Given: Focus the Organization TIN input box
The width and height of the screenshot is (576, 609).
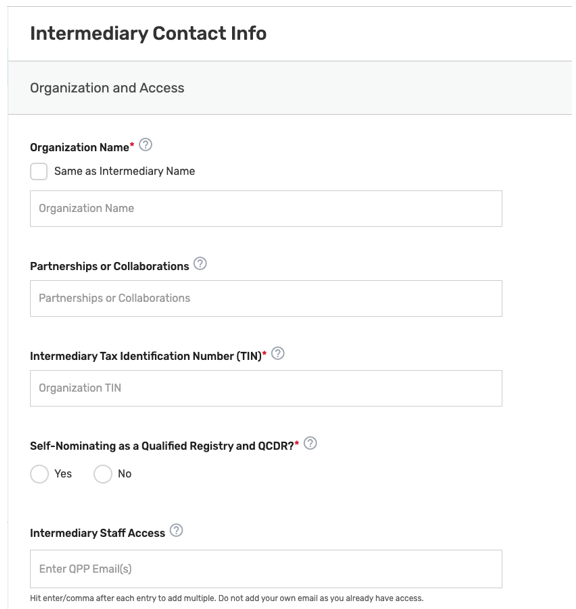Looking at the screenshot, I should pos(266,388).
